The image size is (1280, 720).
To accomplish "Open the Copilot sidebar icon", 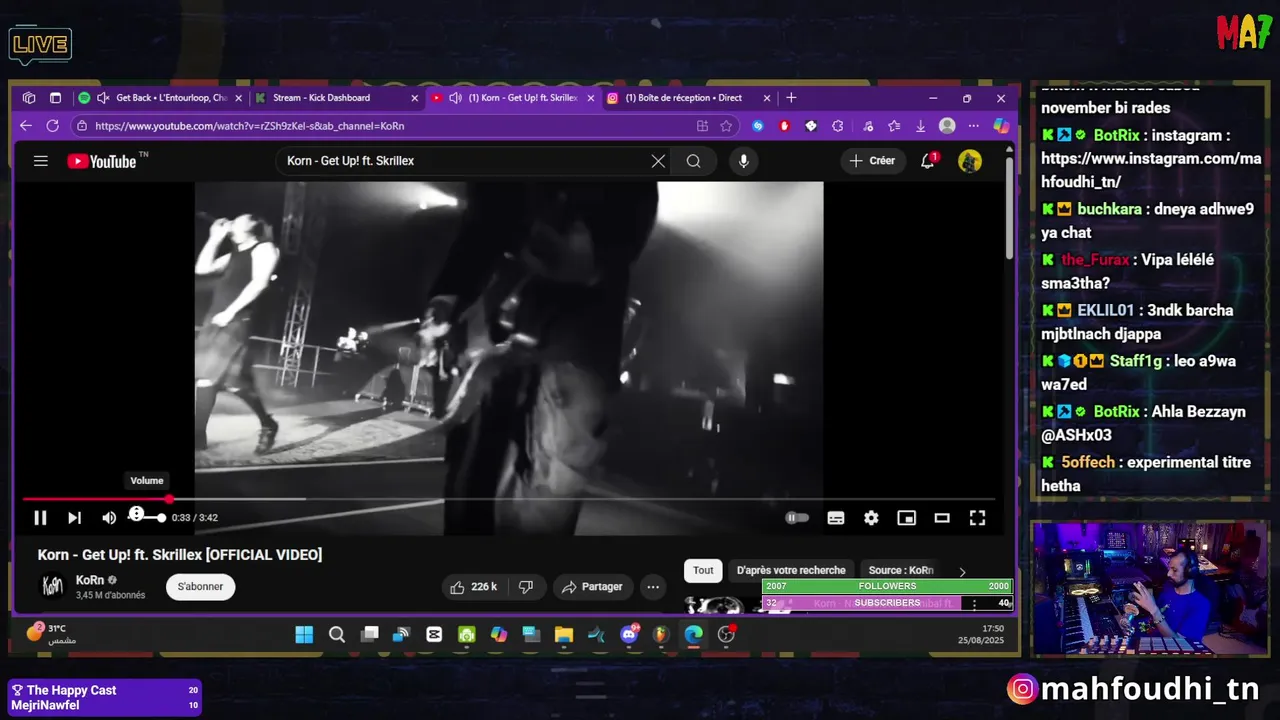I will pyautogui.click(x=1001, y=126).
